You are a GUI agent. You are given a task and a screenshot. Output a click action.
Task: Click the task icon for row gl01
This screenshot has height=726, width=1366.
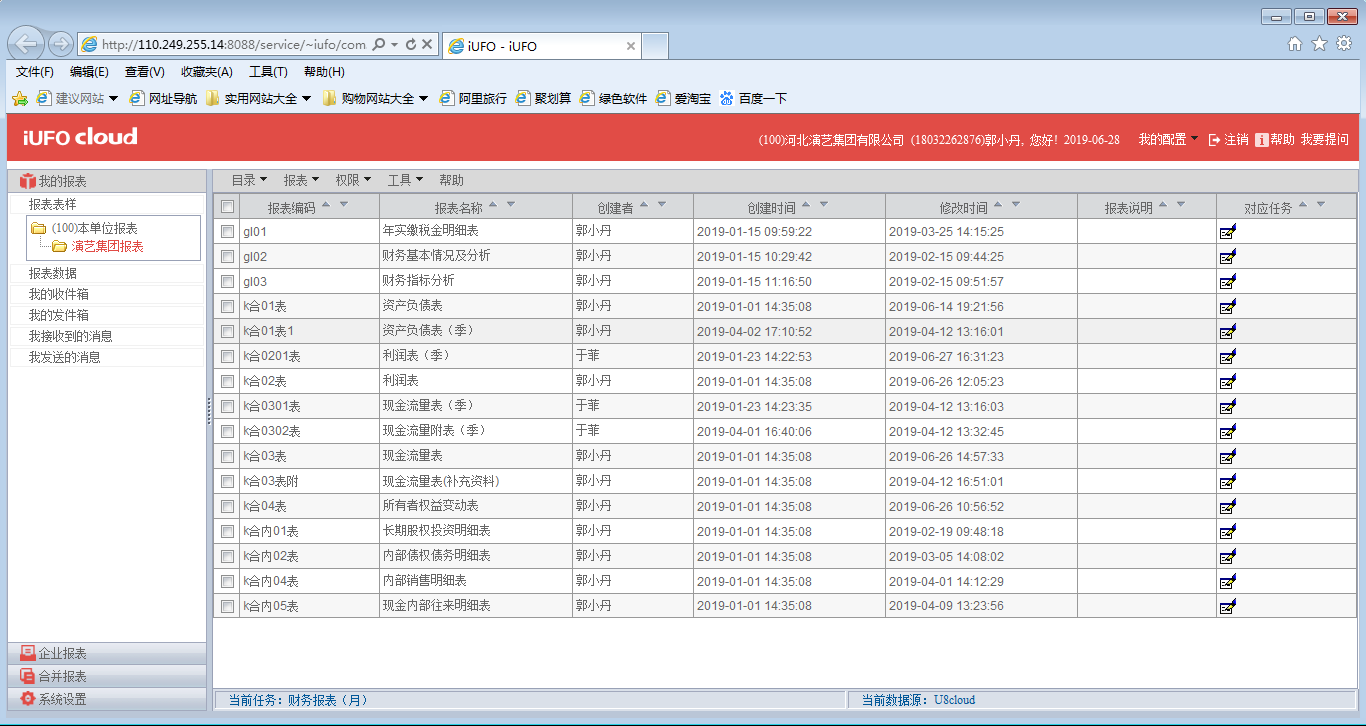(x=1227, y=232)
